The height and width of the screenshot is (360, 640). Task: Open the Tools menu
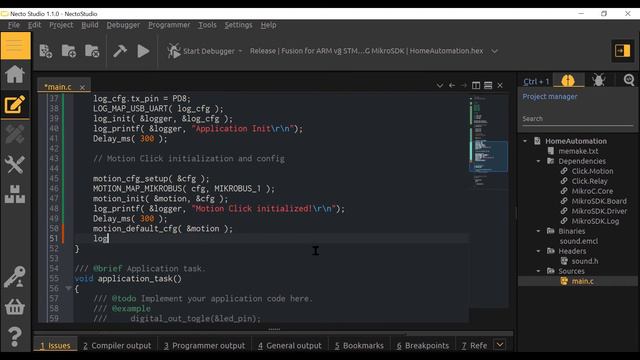[x=207, y=25]
